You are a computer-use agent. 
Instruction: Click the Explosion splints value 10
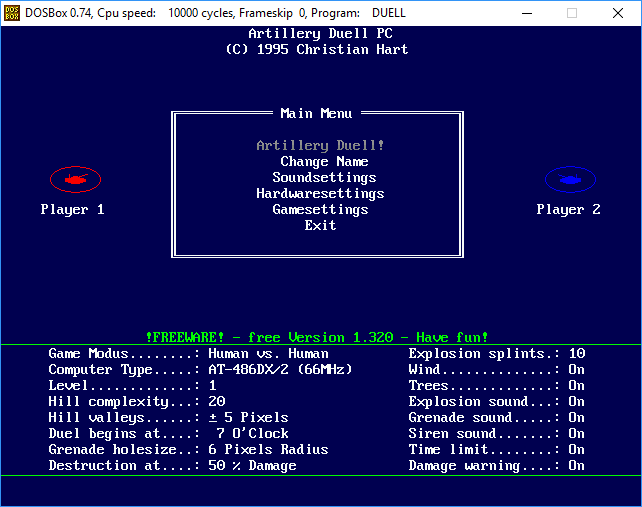pos(576,353)
